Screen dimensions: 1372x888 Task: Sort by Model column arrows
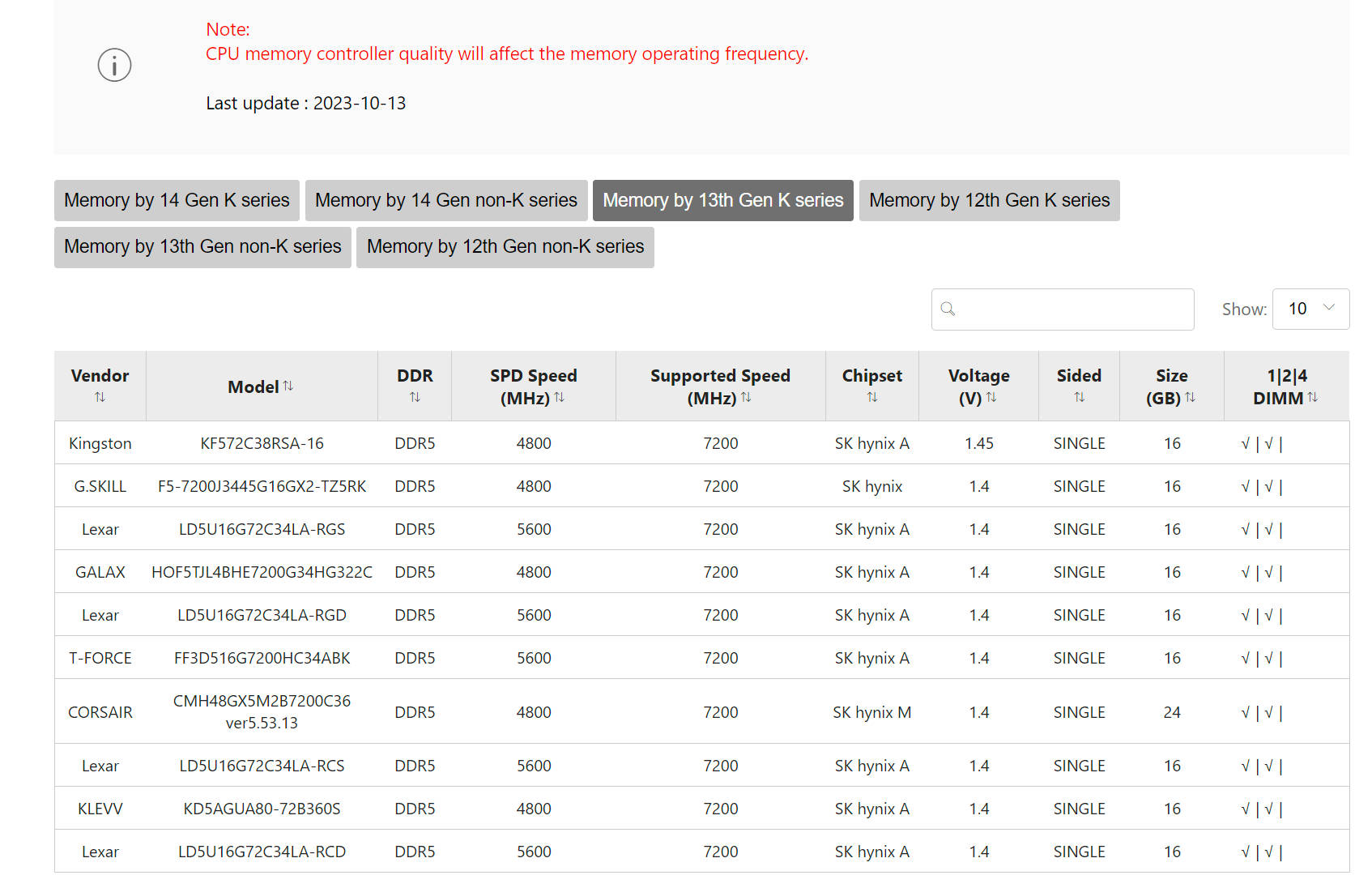point(288,386)
